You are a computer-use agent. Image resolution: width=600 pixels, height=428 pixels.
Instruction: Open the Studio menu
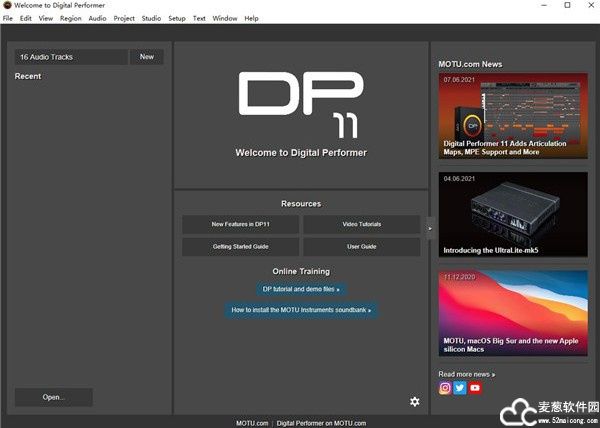151,18
